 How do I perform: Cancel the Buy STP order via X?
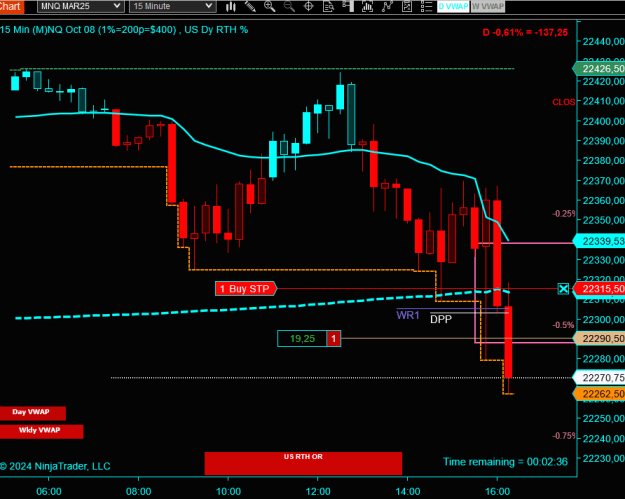coord(563,289)
